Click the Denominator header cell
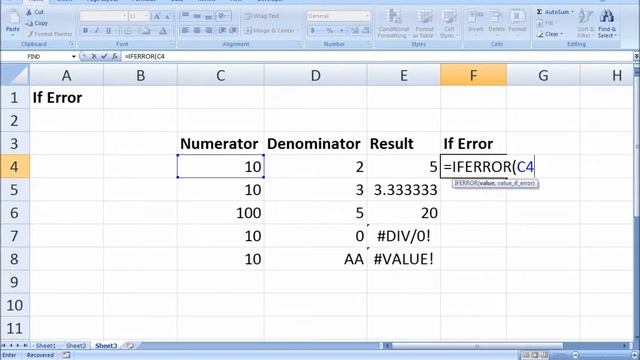 pos(316,144)
